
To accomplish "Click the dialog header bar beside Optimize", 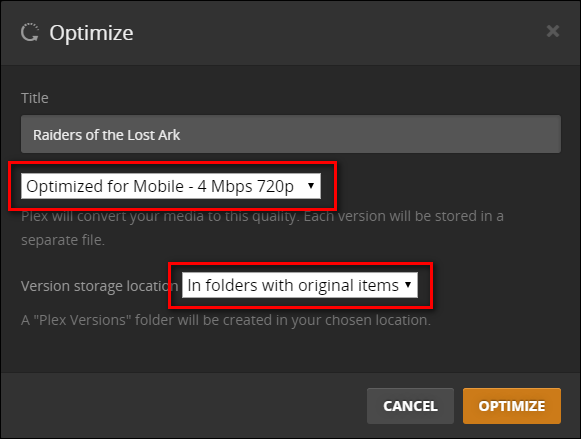I will 333,33.
